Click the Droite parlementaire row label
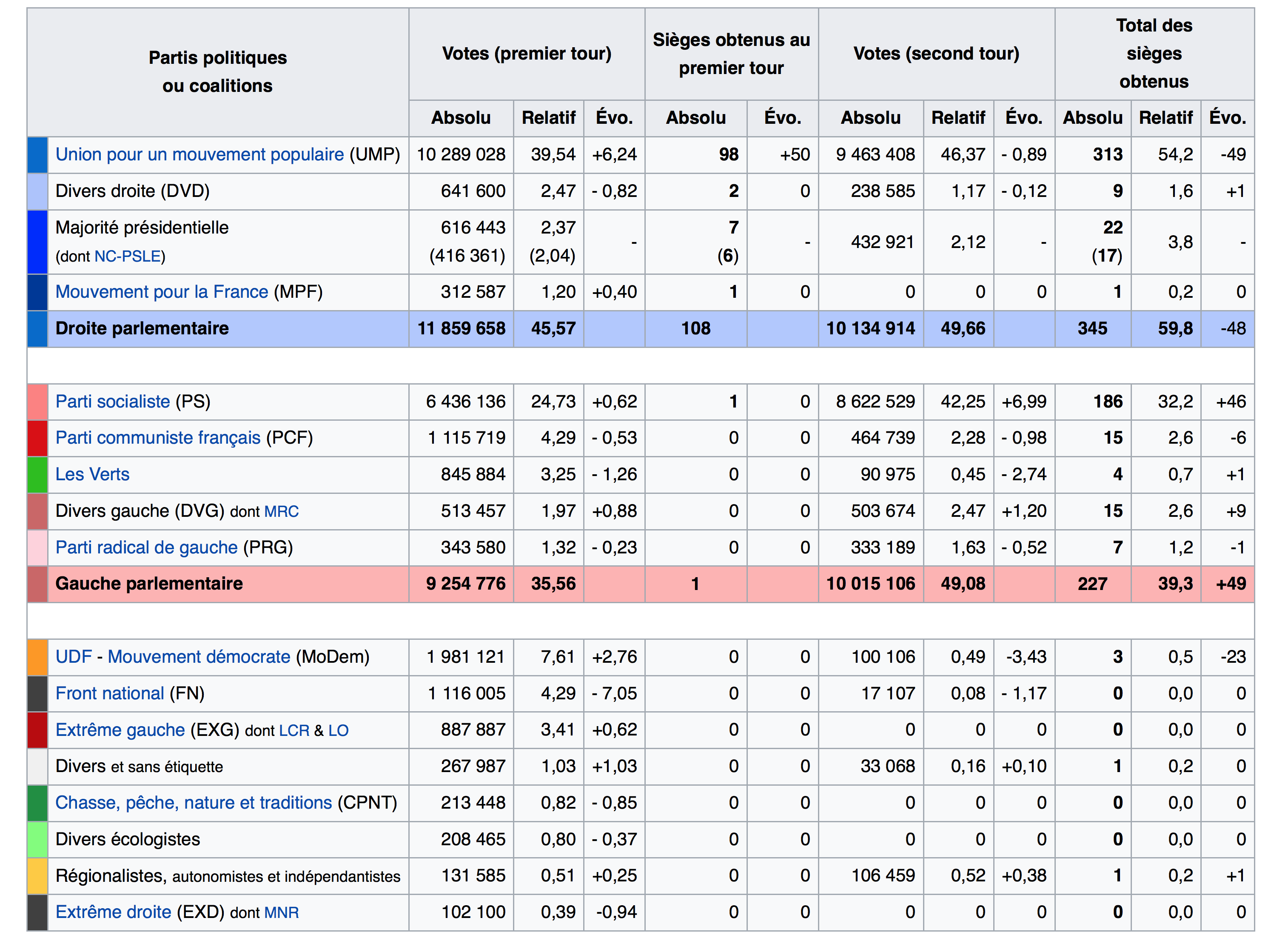This screenshot has width=1271, height=952. (x=142, y=328)
